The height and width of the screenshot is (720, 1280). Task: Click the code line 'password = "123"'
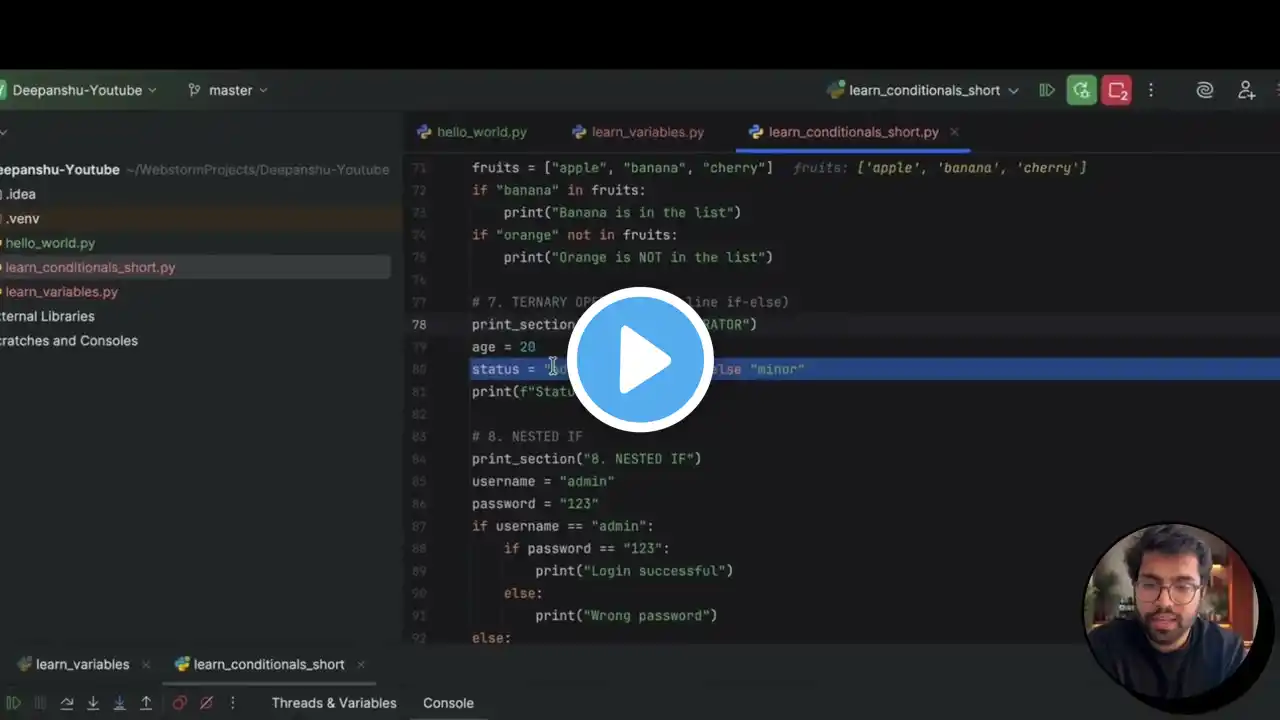535,504
